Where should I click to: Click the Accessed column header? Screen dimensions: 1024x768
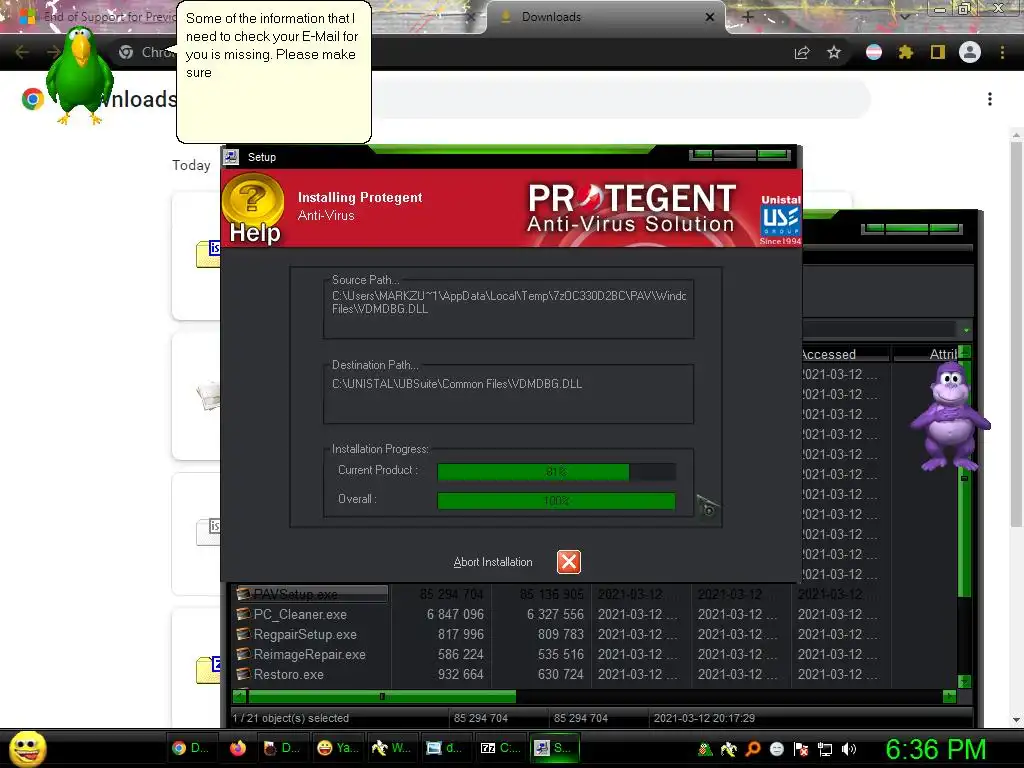[x=845, y=354]
